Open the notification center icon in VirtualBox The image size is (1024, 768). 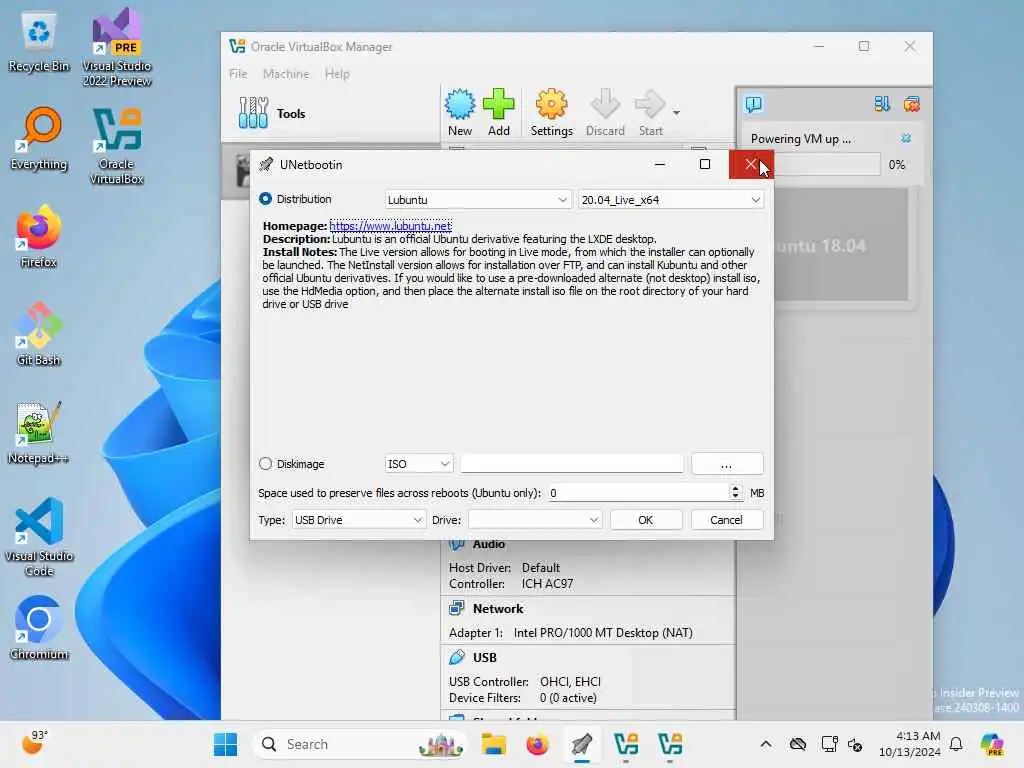point(754,104)
